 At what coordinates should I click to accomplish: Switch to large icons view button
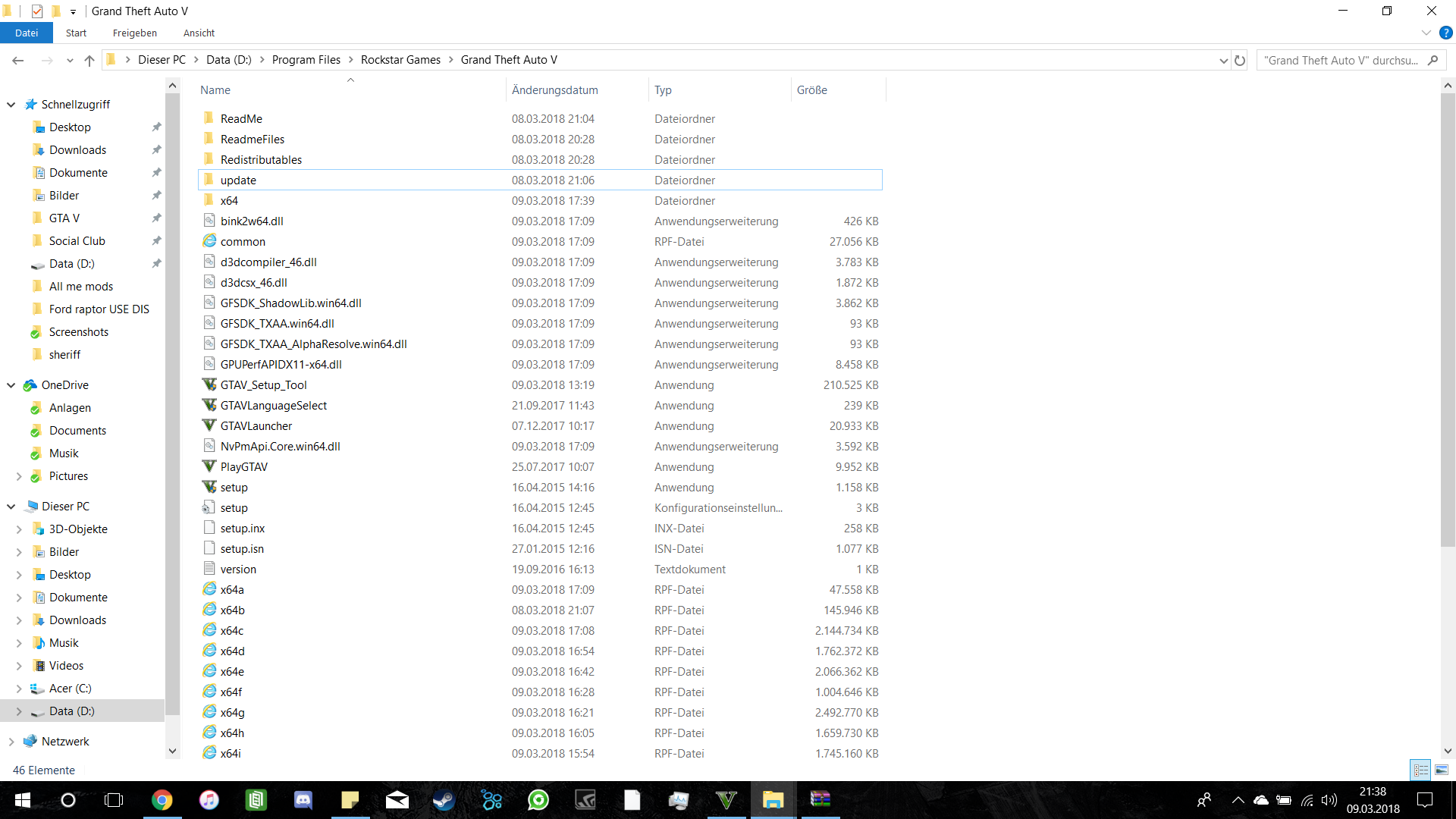[1442, 770]
